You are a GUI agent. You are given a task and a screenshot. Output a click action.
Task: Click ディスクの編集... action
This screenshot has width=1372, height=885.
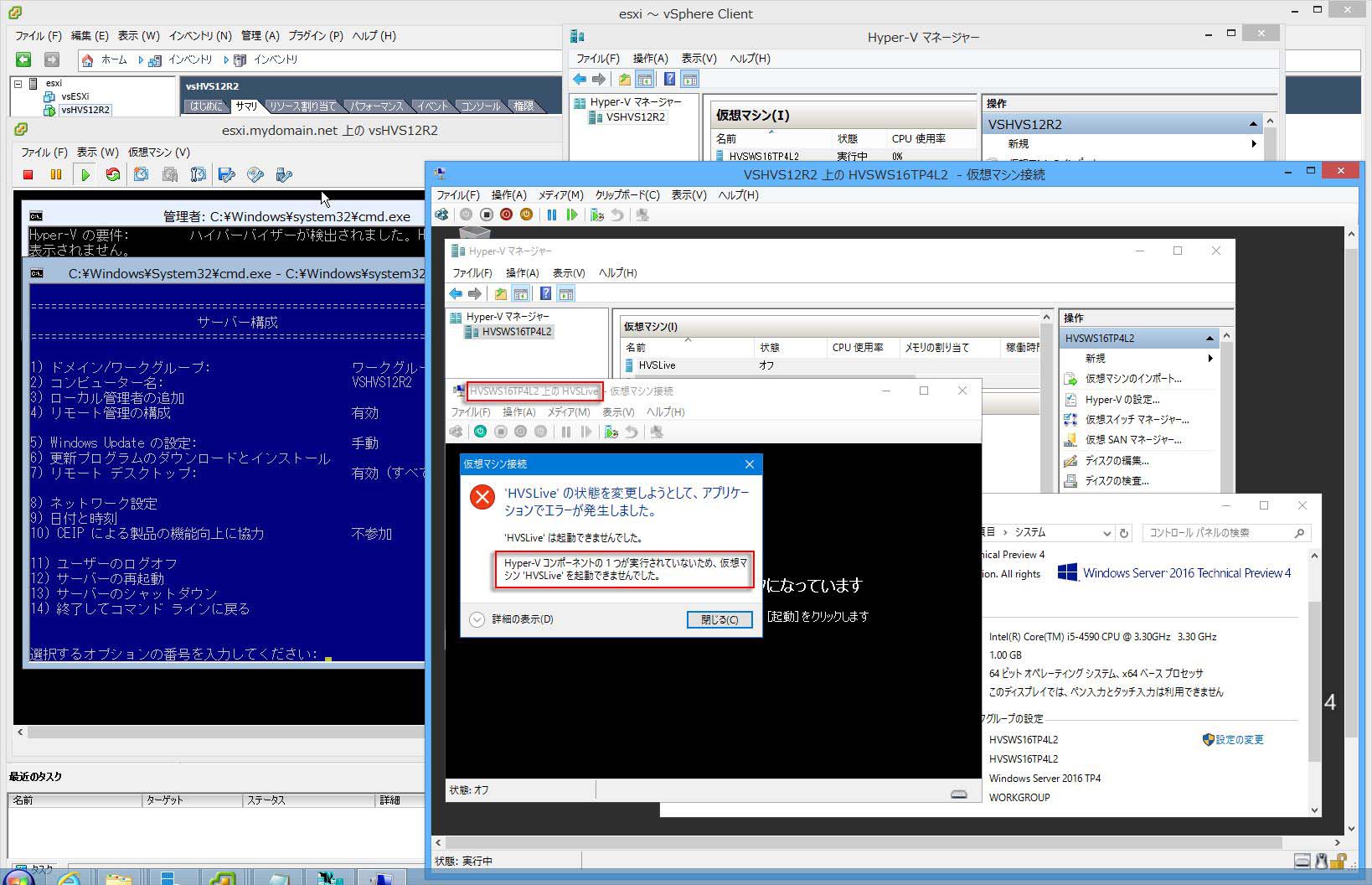coord(1117,461)
